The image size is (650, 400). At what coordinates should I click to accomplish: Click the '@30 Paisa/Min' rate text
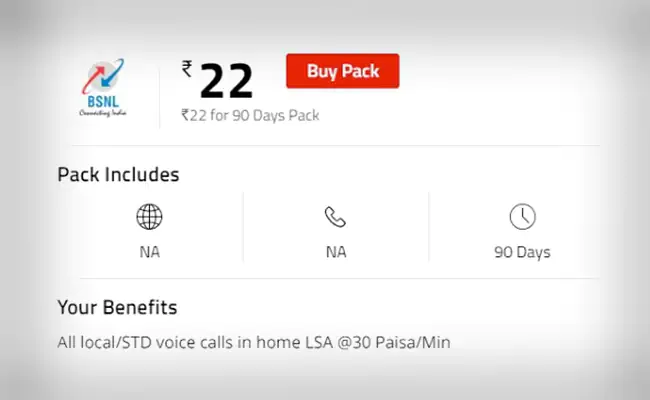coord(394,342)
